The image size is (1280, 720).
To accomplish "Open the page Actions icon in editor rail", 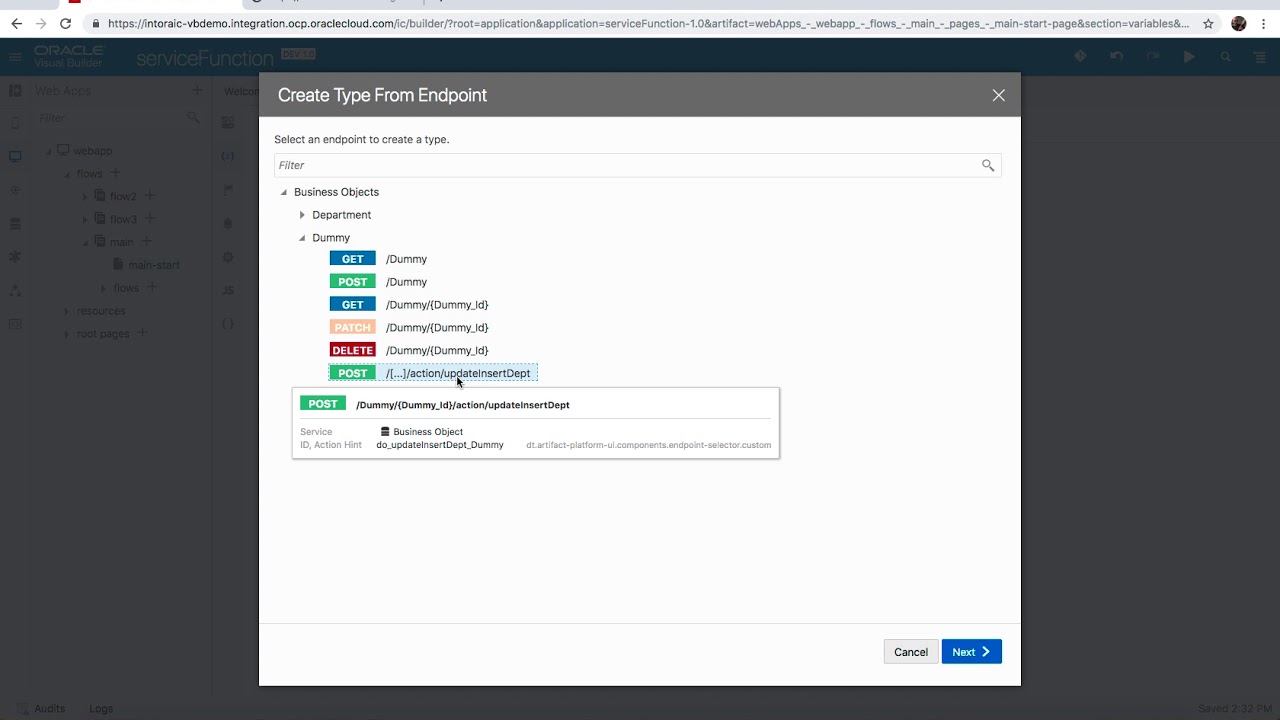I will (x=228, y=190).
